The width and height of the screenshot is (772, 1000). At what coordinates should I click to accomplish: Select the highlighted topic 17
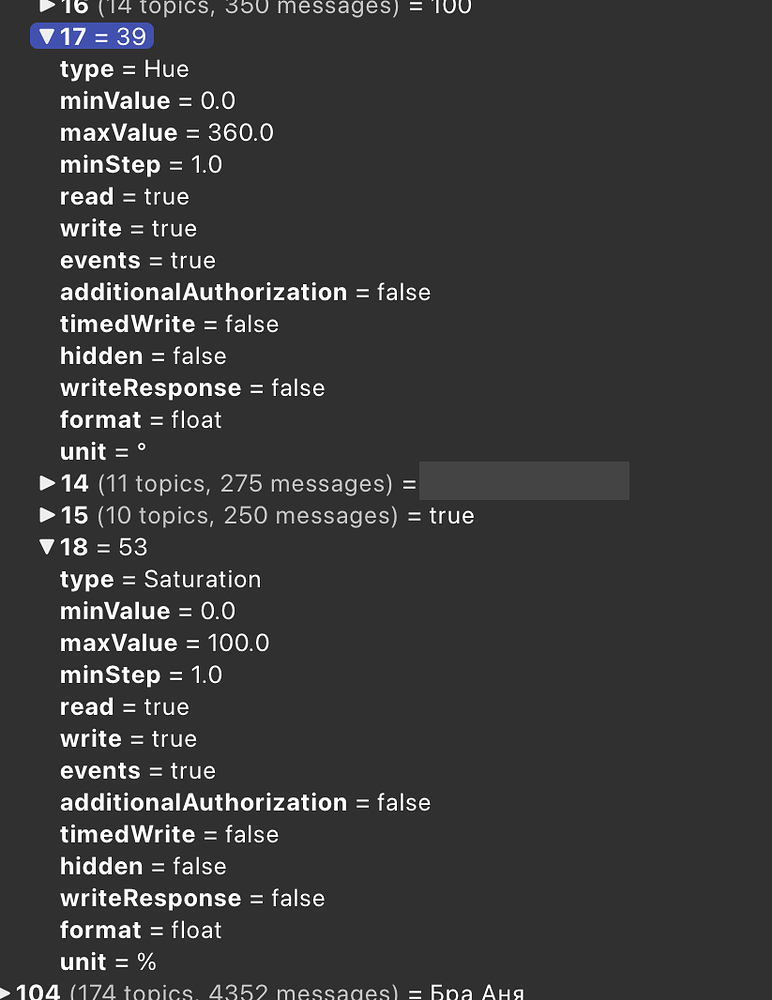(x=92, y=36)
